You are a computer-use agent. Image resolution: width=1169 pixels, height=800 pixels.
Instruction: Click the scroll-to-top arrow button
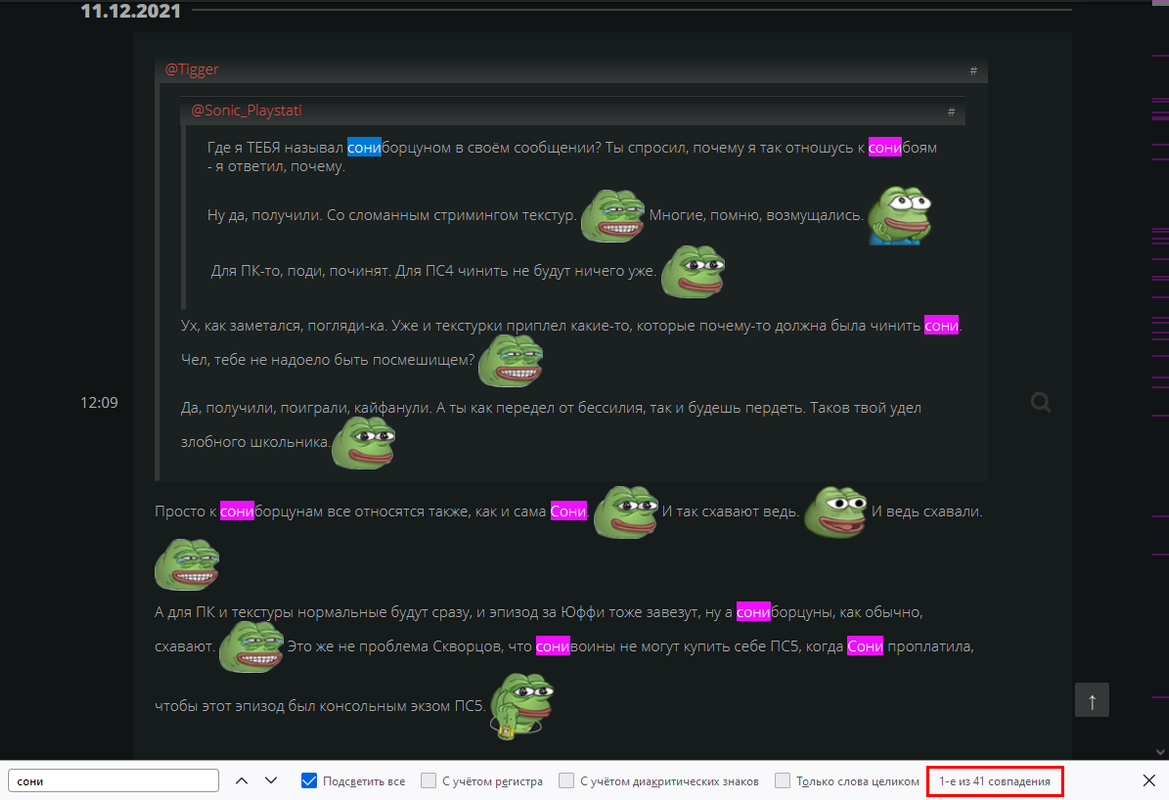coord(1091,700)
